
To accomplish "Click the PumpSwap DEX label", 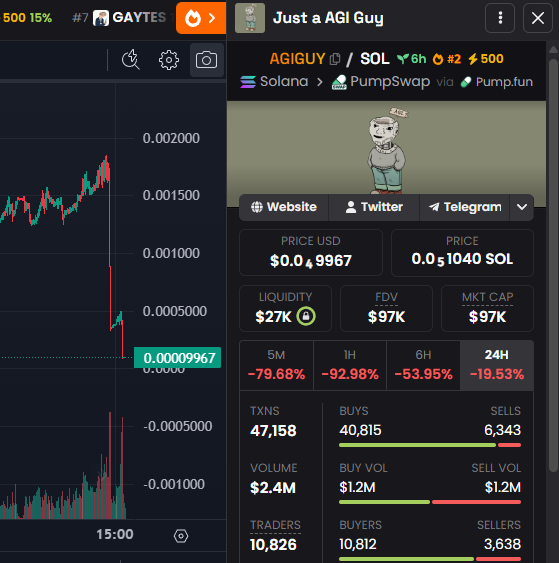I will [x=381, y=82].
